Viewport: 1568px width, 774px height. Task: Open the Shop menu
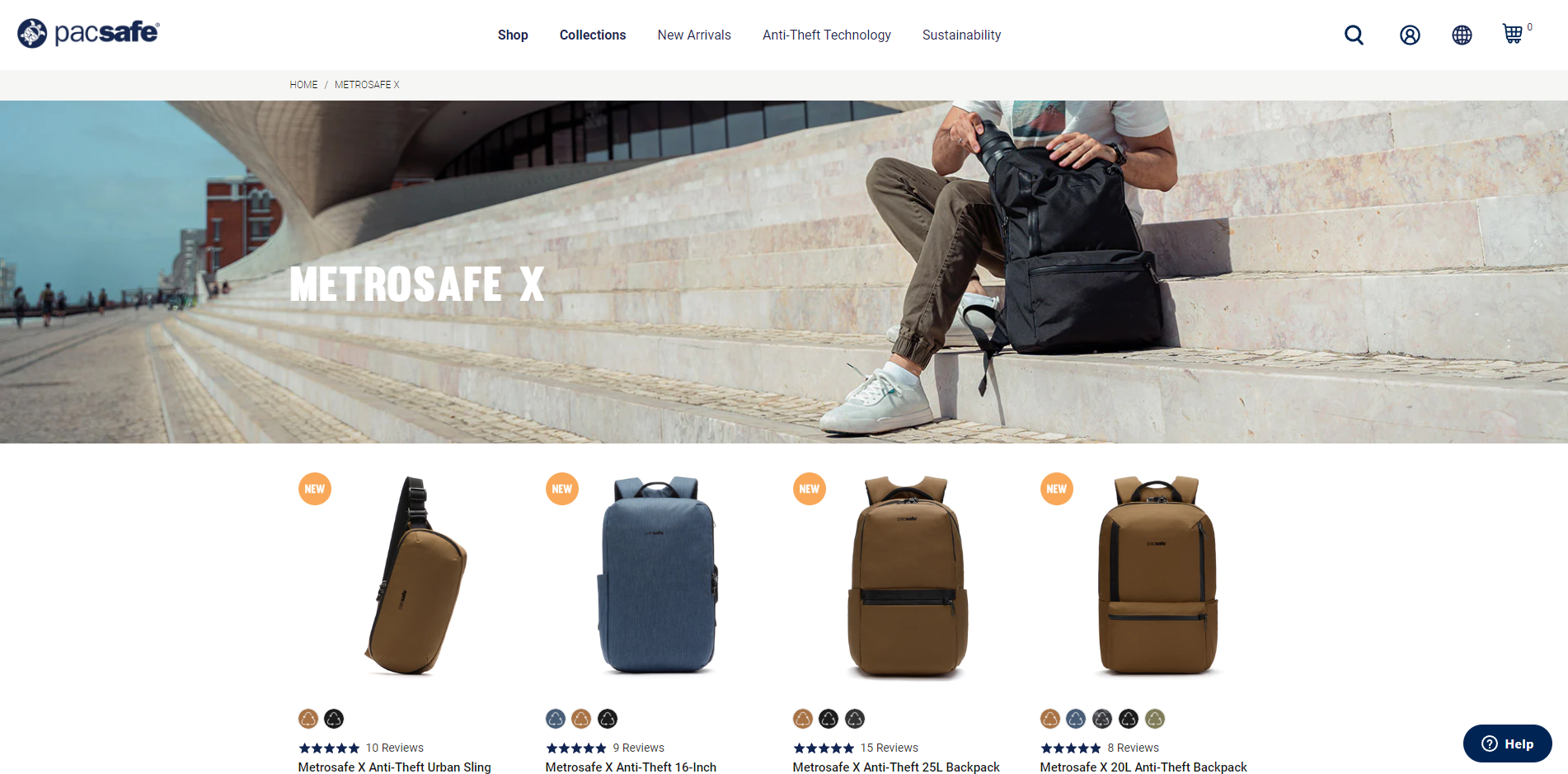513,35
